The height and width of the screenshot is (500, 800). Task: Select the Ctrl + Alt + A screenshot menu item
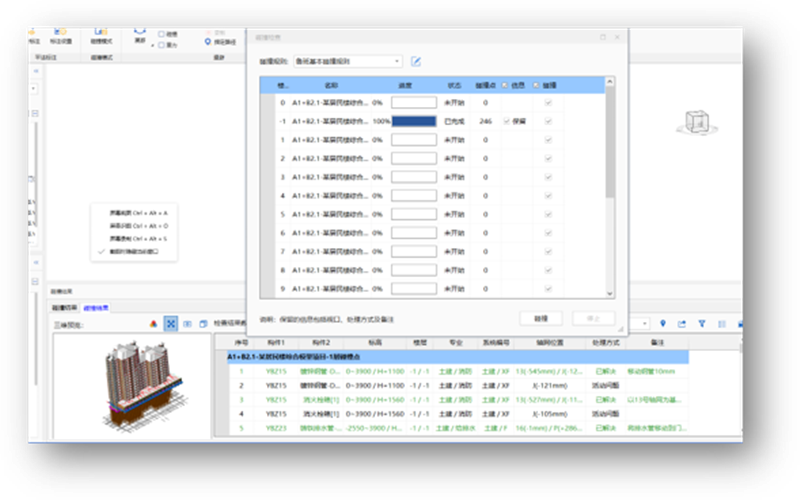point(138,213)
